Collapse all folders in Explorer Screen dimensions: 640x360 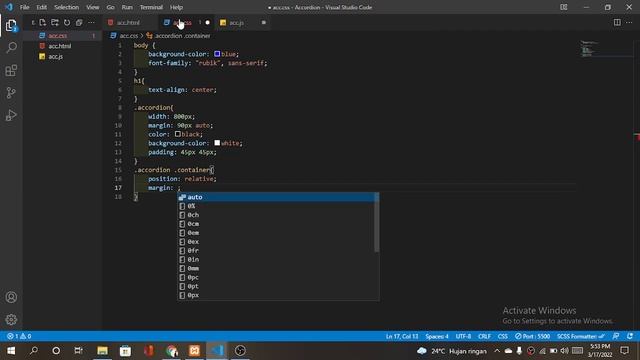click(79, 22)
